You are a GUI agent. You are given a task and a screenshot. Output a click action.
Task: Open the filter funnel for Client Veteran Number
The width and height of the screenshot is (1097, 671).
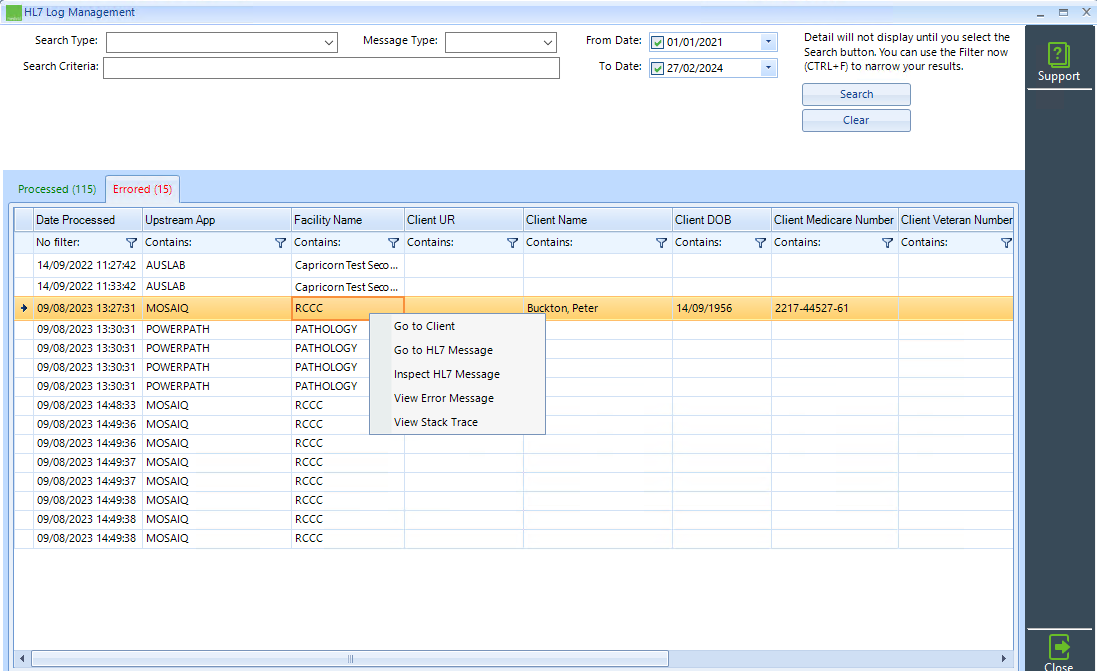(x=1006, y=242)
